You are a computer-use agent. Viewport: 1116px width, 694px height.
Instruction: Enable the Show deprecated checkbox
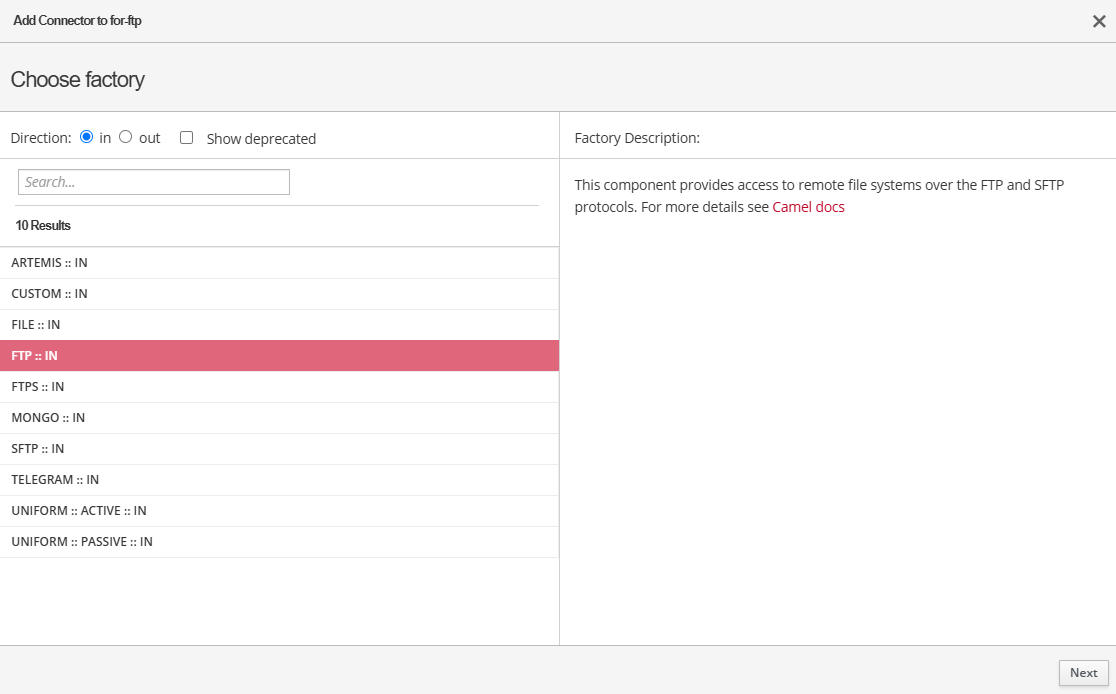point(186,138)
